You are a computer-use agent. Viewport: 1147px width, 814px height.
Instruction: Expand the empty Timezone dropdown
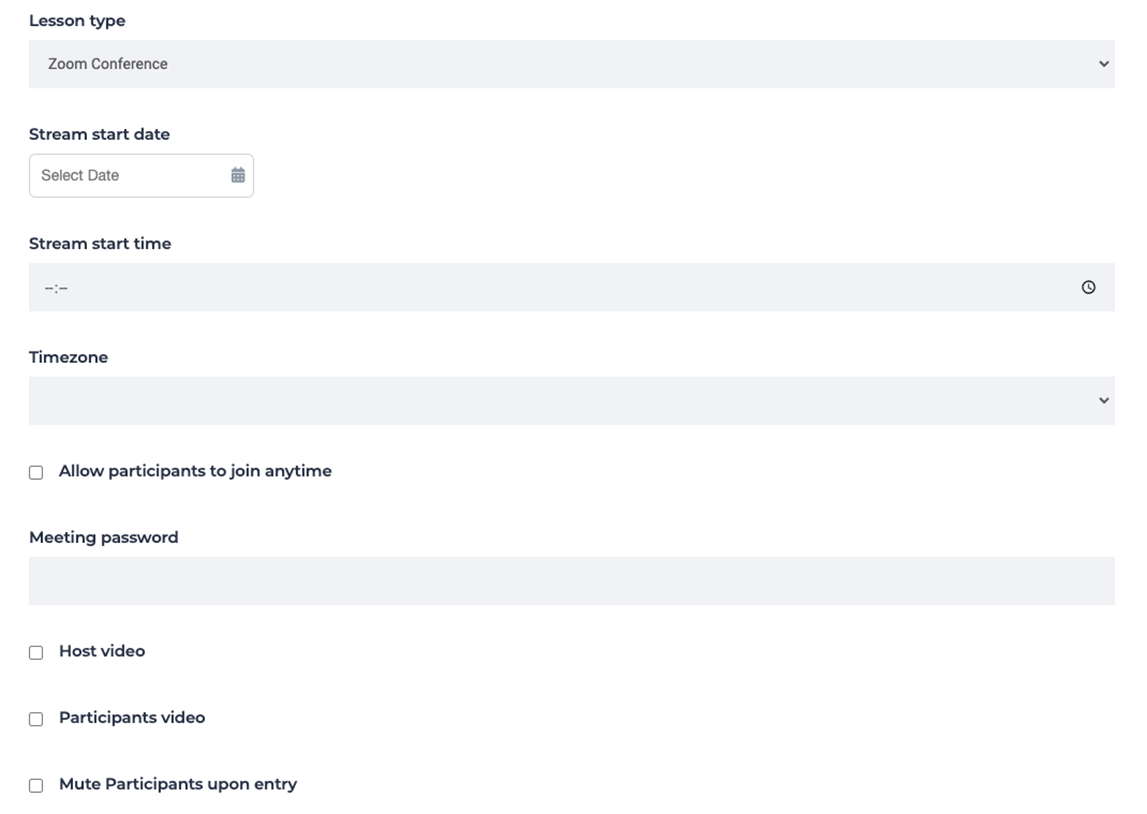(x=570, y=401)
